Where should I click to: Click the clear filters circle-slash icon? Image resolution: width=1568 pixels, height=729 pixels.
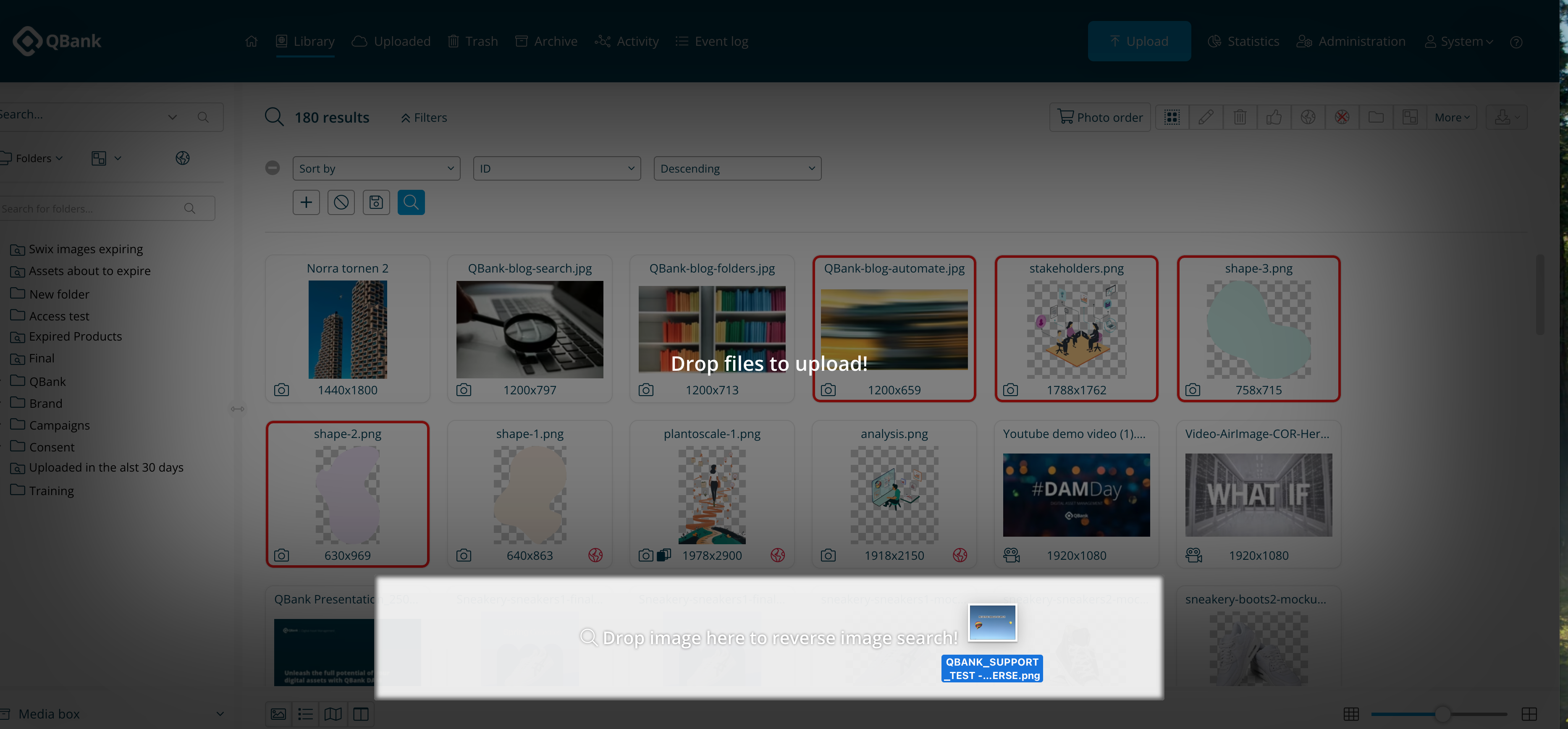click(341, 202)
